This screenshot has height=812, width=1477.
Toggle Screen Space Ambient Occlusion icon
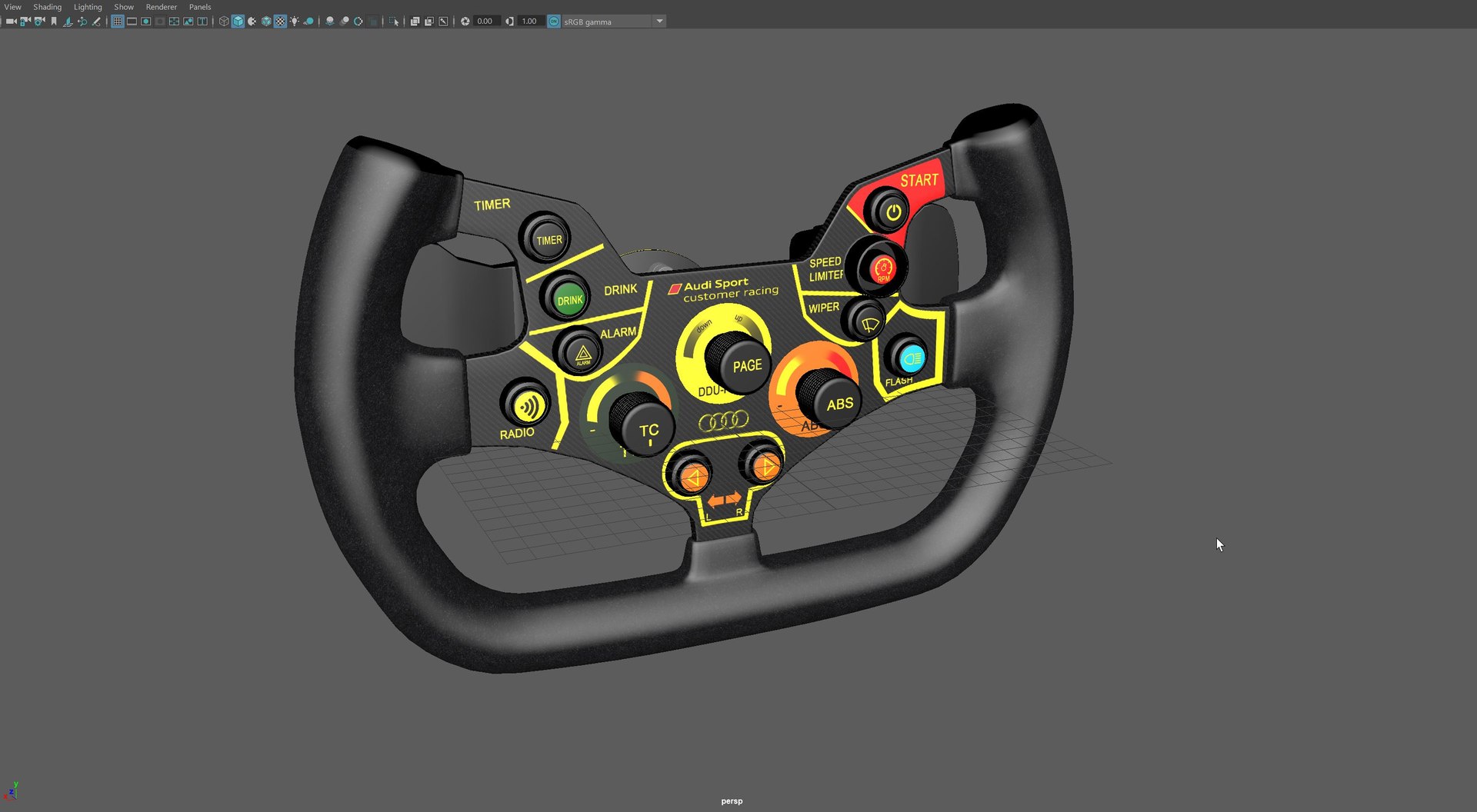point(330,22)
